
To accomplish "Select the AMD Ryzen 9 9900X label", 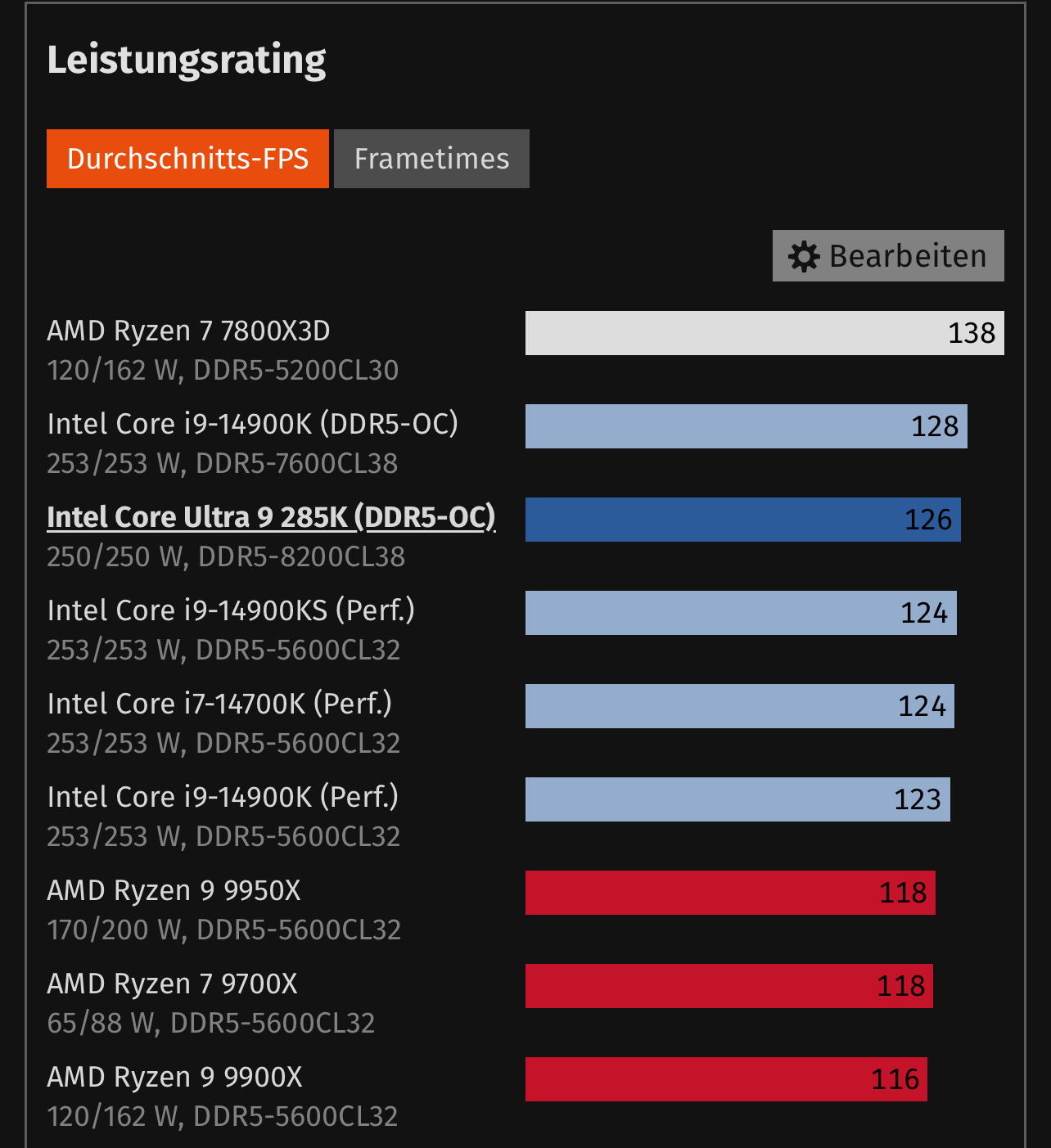I will 175,1078.
